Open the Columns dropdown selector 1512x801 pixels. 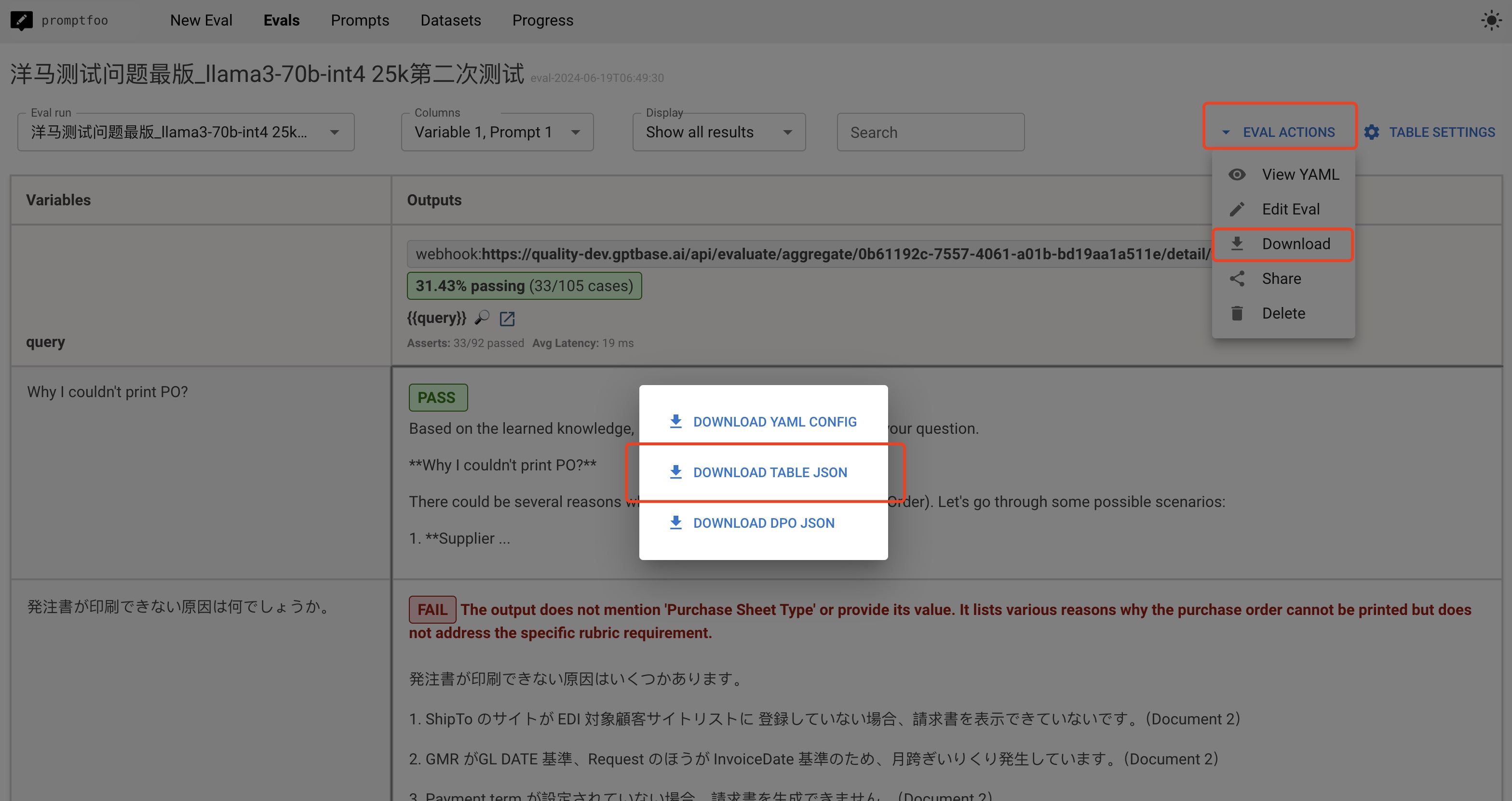point(497,132)
